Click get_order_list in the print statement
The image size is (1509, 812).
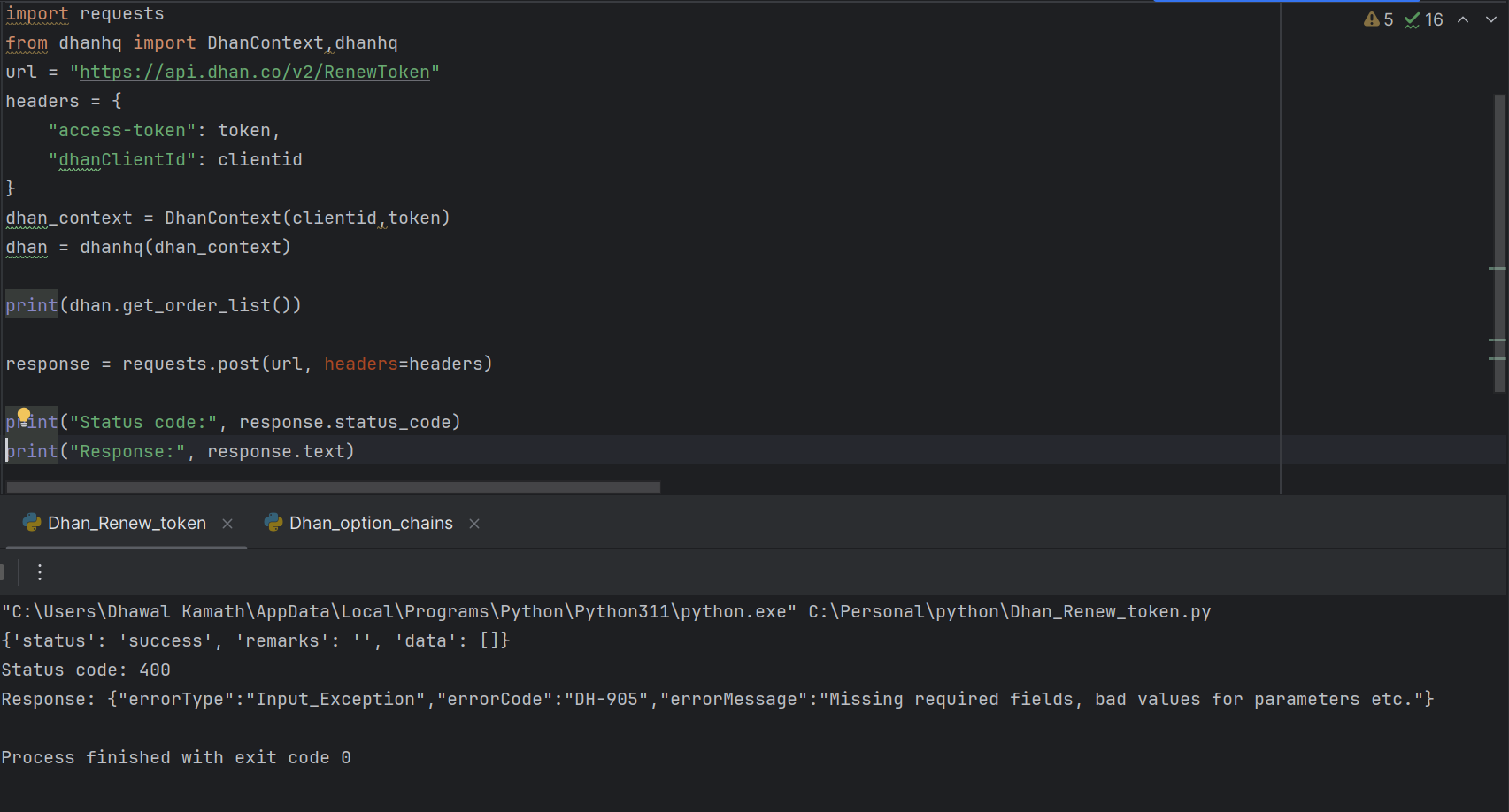pyautogui.click(x=196, y=305)
